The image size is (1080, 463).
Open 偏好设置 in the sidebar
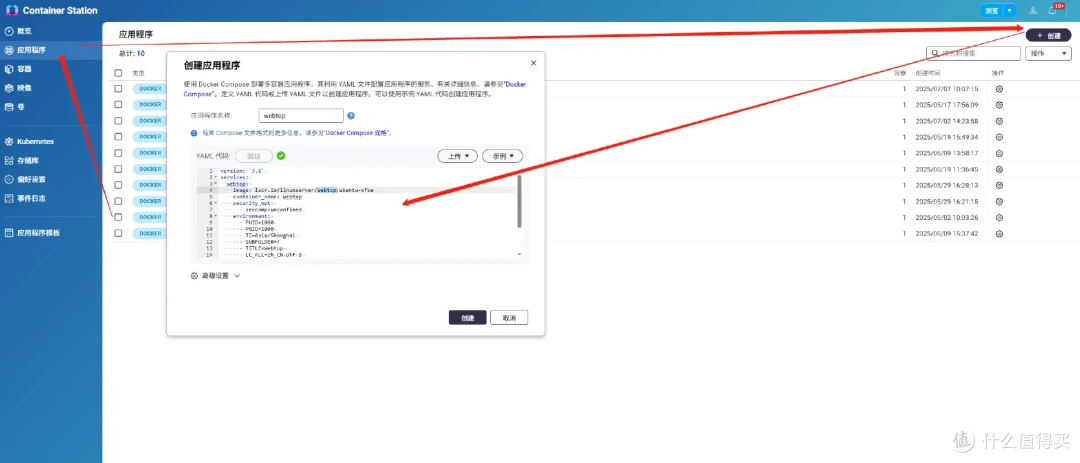point(51,179)
